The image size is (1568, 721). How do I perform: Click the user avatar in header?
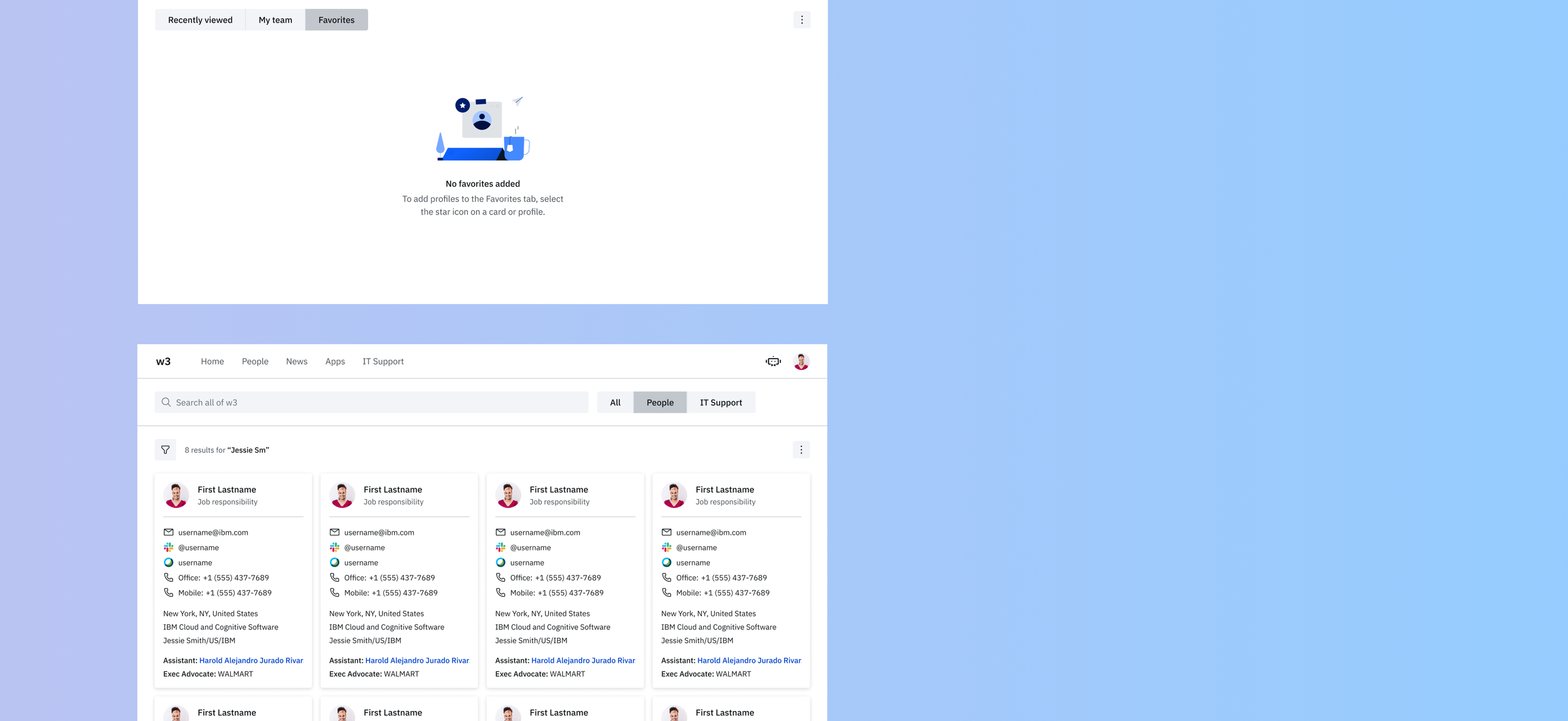tap(801, 361)
